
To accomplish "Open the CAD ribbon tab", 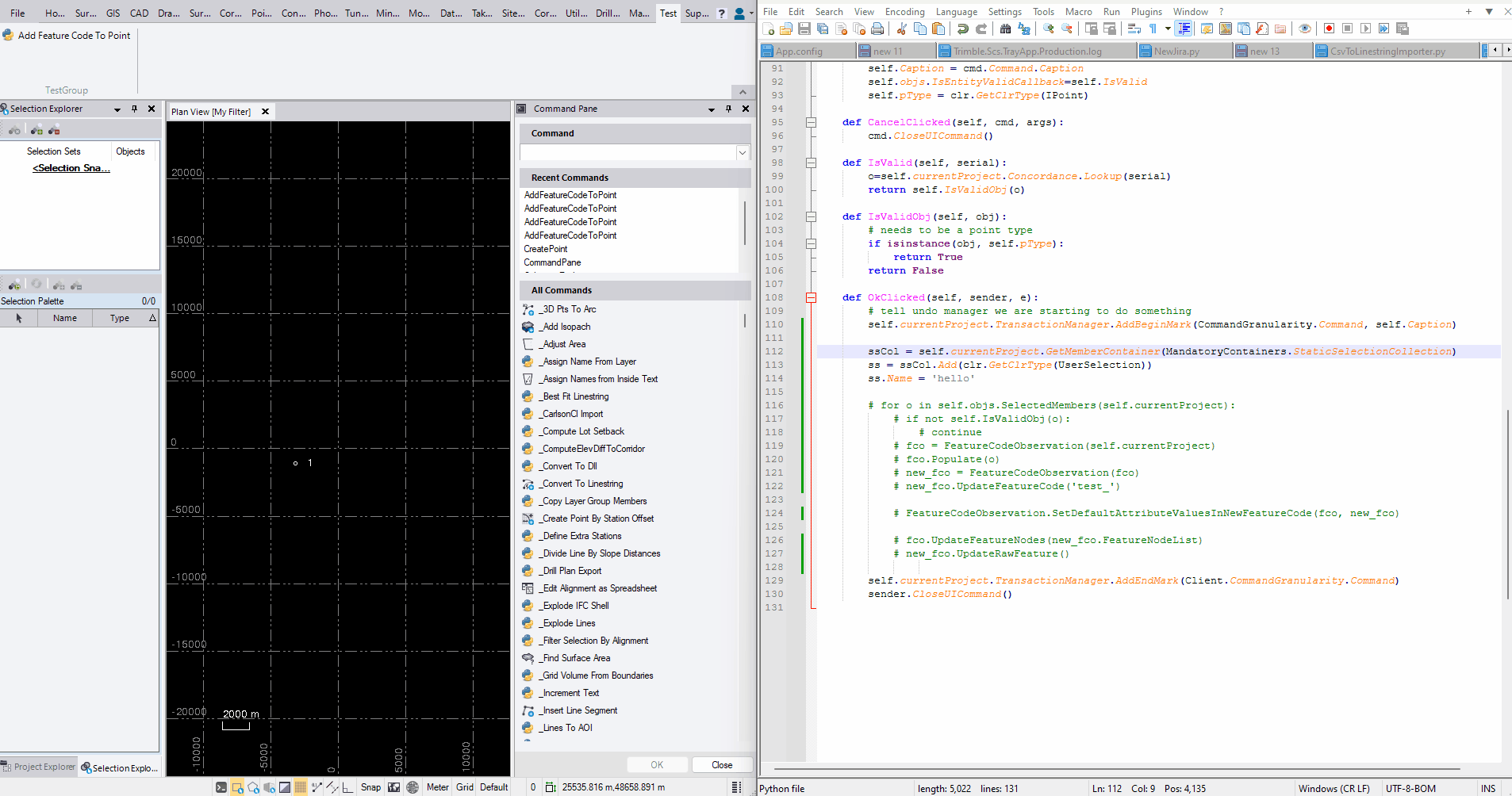I will click(139, 13).
